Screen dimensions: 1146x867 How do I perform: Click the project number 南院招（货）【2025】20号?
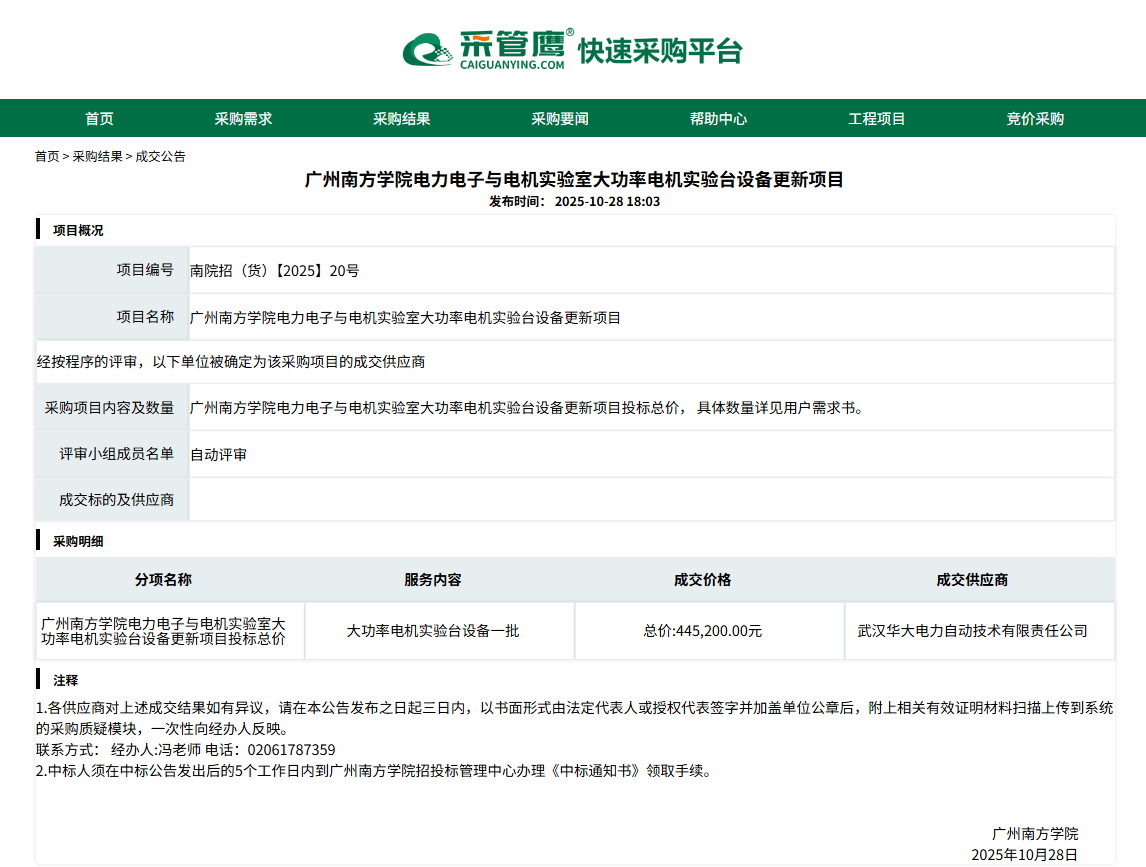tap(275, 270)
